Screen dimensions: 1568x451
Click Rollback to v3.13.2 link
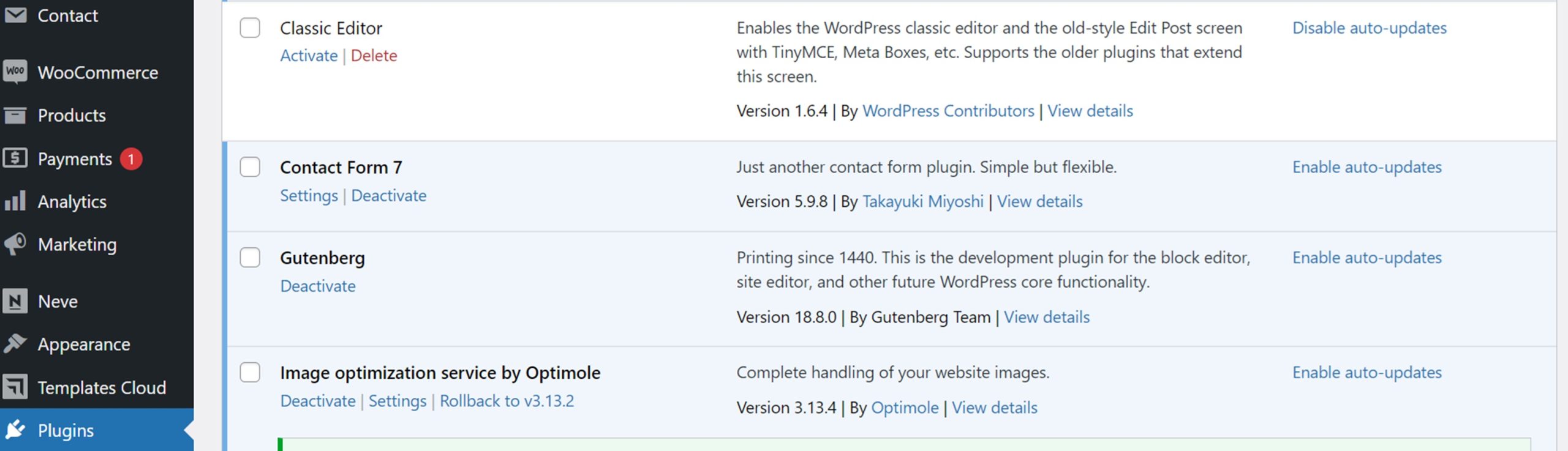[507, 401]
